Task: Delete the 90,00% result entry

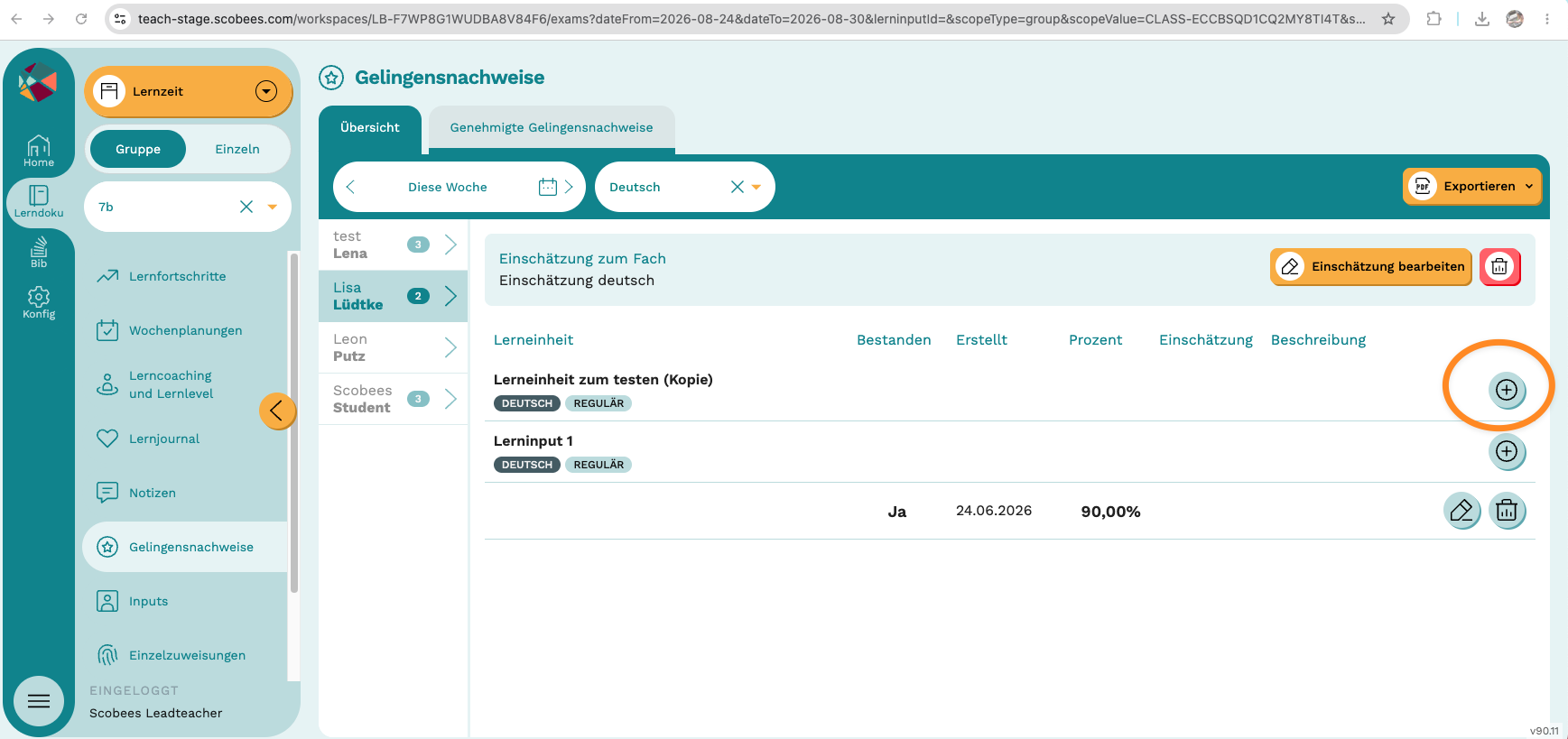Action: tap(1507, 511)
